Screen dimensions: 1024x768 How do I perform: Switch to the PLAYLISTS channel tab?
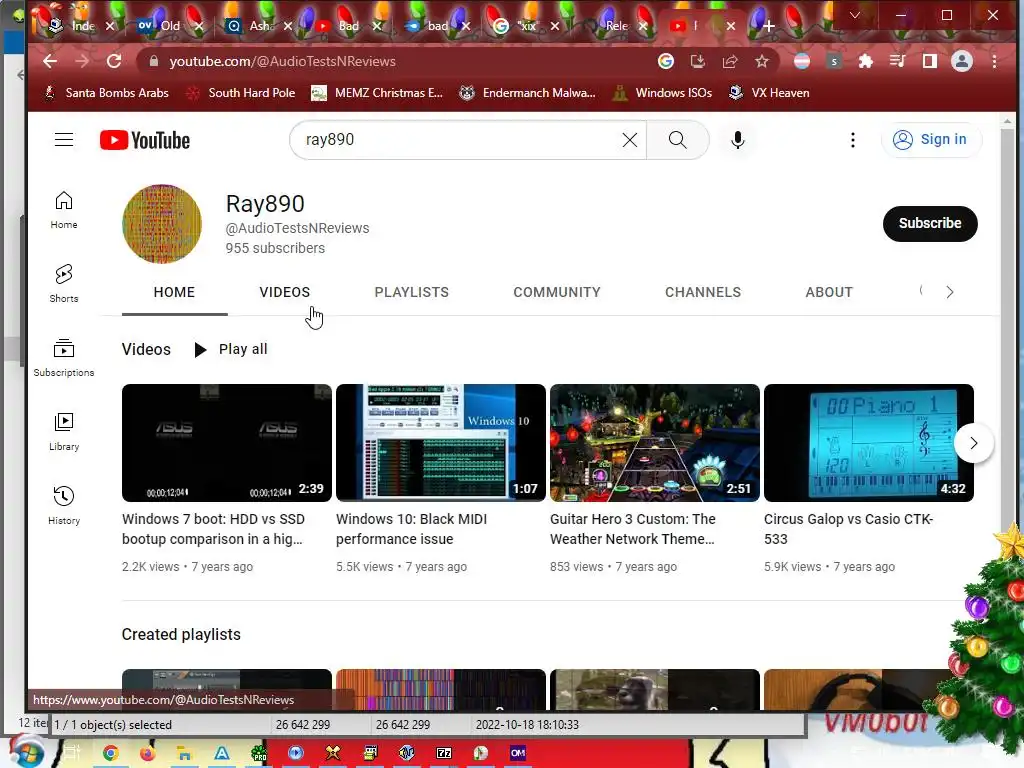point(411,292)
